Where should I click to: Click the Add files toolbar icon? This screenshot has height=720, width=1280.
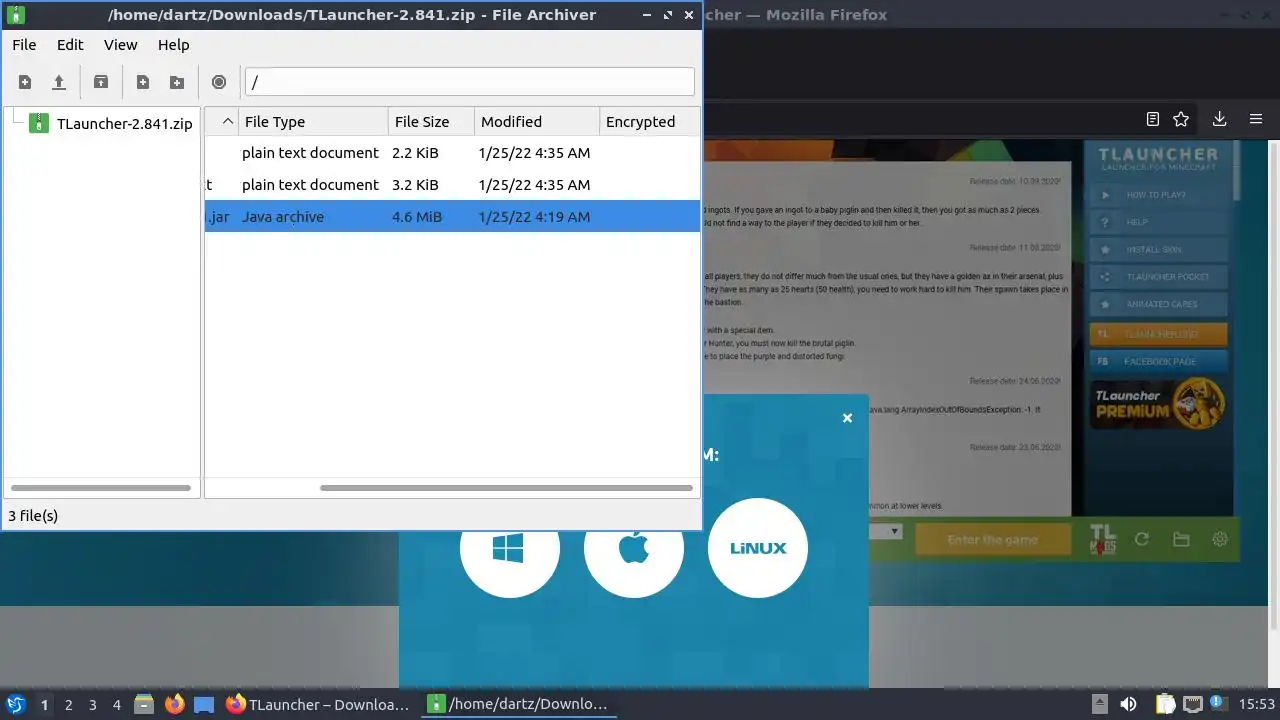(x=143, y=82)
